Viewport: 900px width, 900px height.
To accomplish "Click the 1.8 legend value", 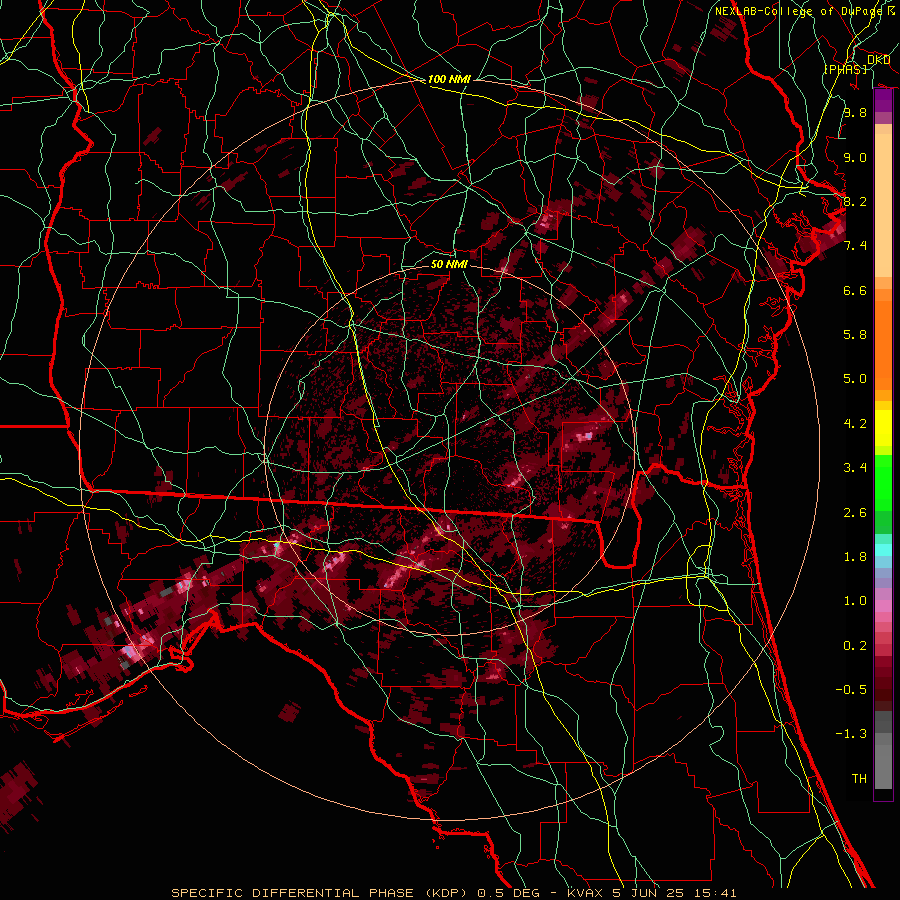I will click(855, 557).
